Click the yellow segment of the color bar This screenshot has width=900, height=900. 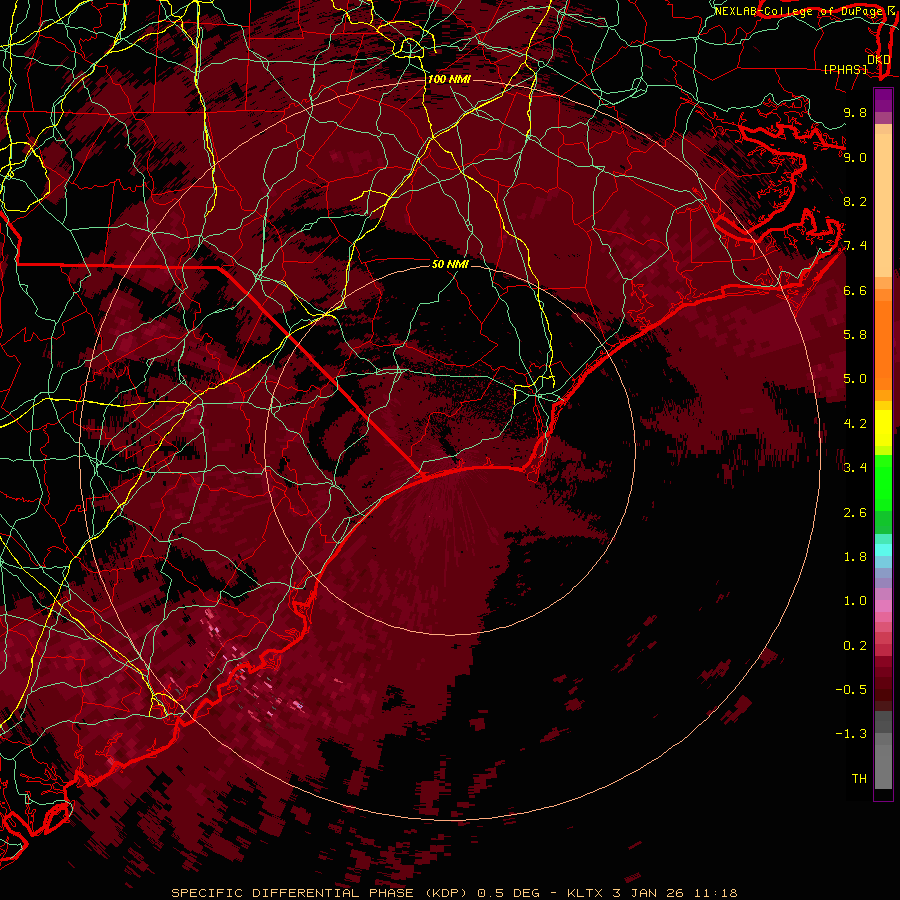pyautogui.click(x=883, y=428)
